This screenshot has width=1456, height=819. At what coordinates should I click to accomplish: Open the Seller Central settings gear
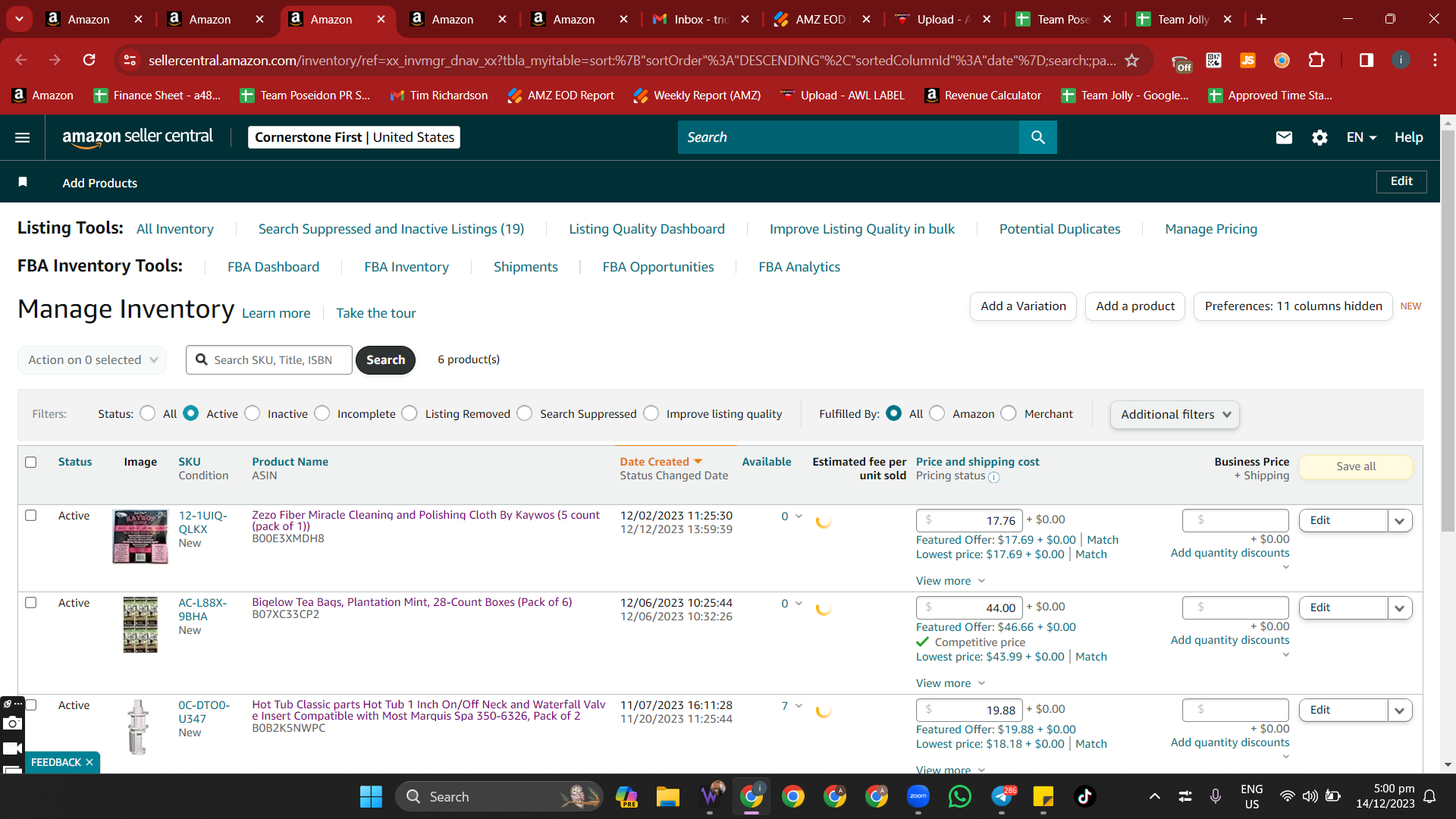[1319, 137]
